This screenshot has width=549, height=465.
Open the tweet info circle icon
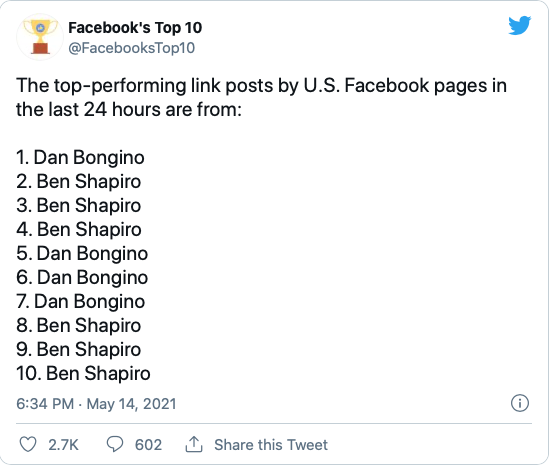pyautogui.click(x=520, y=403)
